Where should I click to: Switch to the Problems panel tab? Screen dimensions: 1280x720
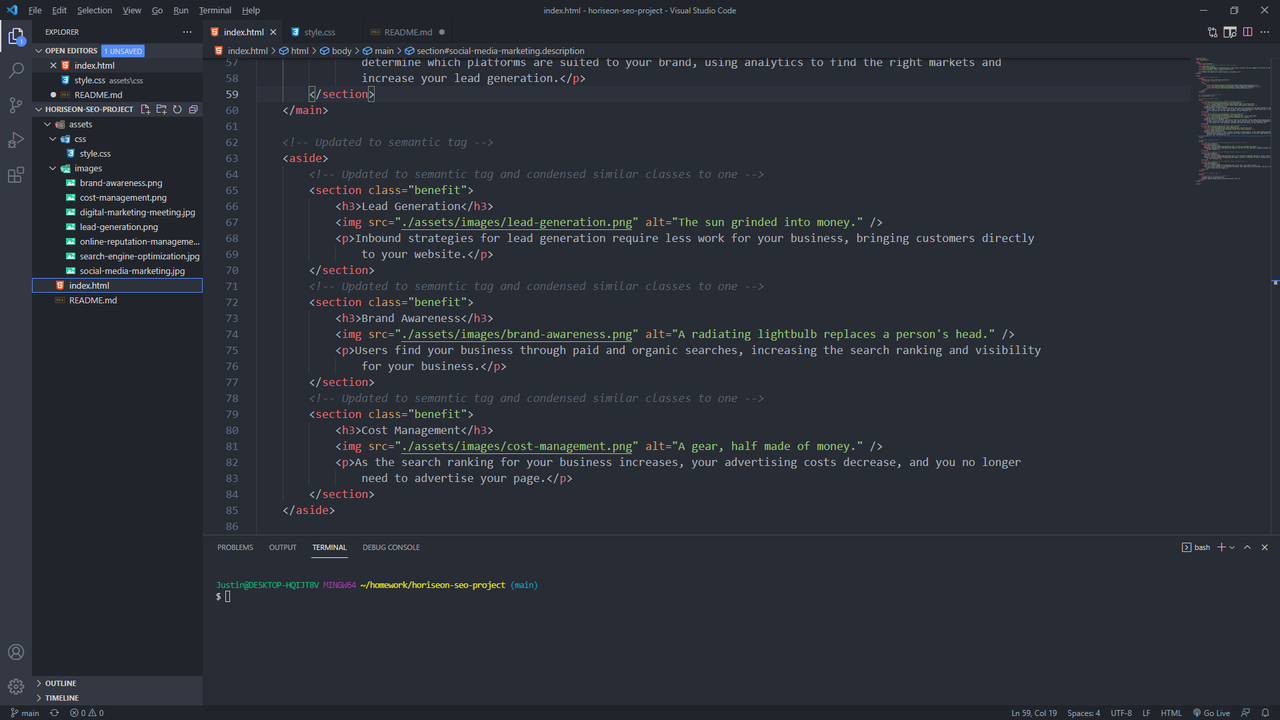tap(235, 547)
